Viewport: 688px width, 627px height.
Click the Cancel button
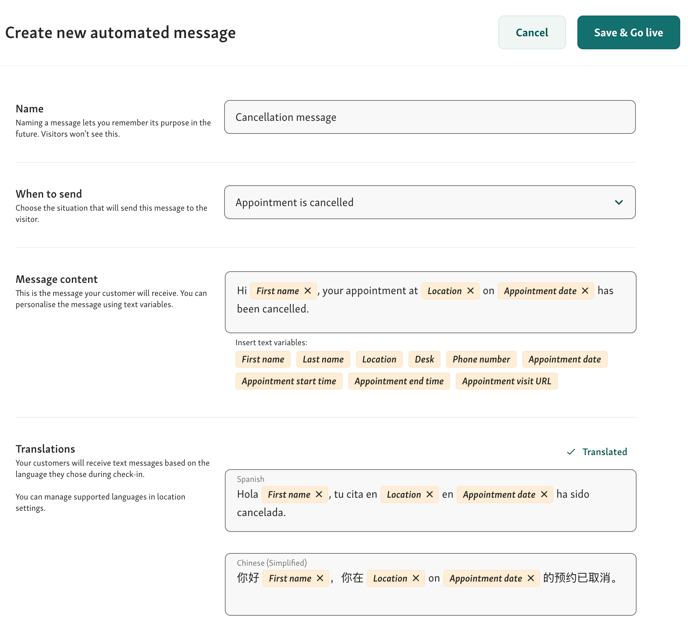click(532, 32)
